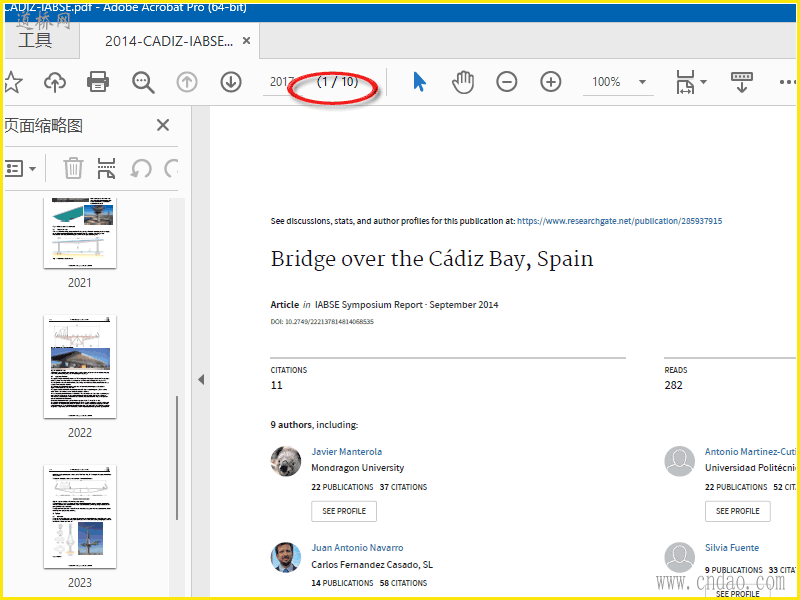Rotate pages counterclockwise icon

pyautogui.click(x=141, y=168)
